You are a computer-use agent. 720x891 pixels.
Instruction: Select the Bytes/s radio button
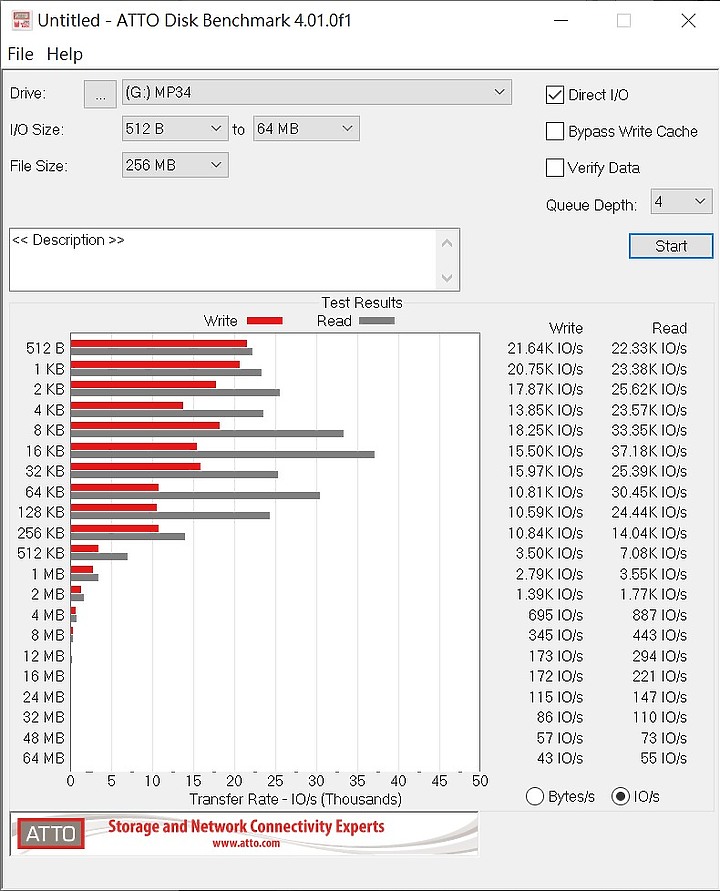click(x=535, y=796)
